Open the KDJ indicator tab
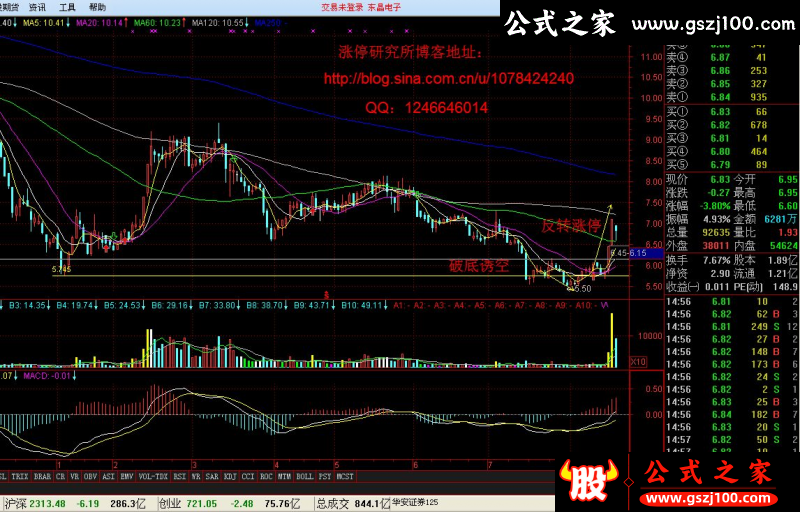This screenshot has width=800, height=512. 230,476
